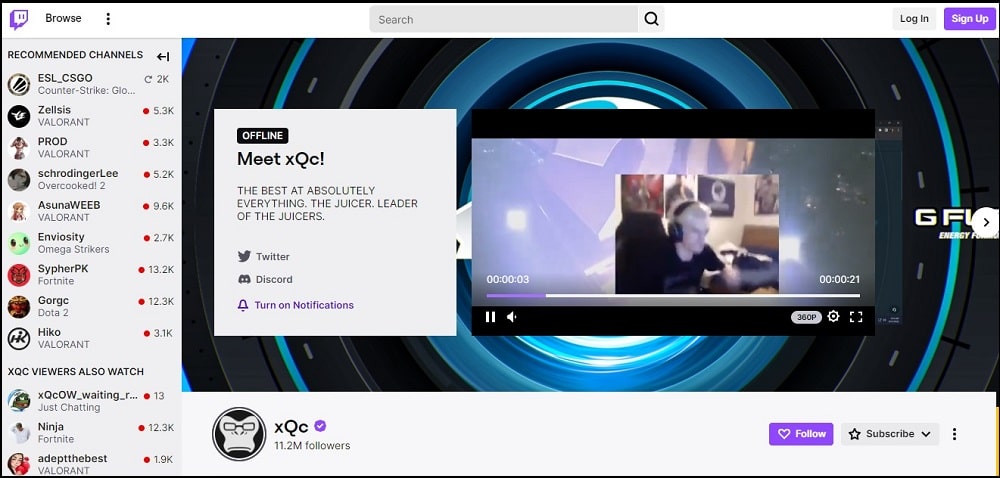
Task: Open the 360P quality selector
Action: point(806,317)
